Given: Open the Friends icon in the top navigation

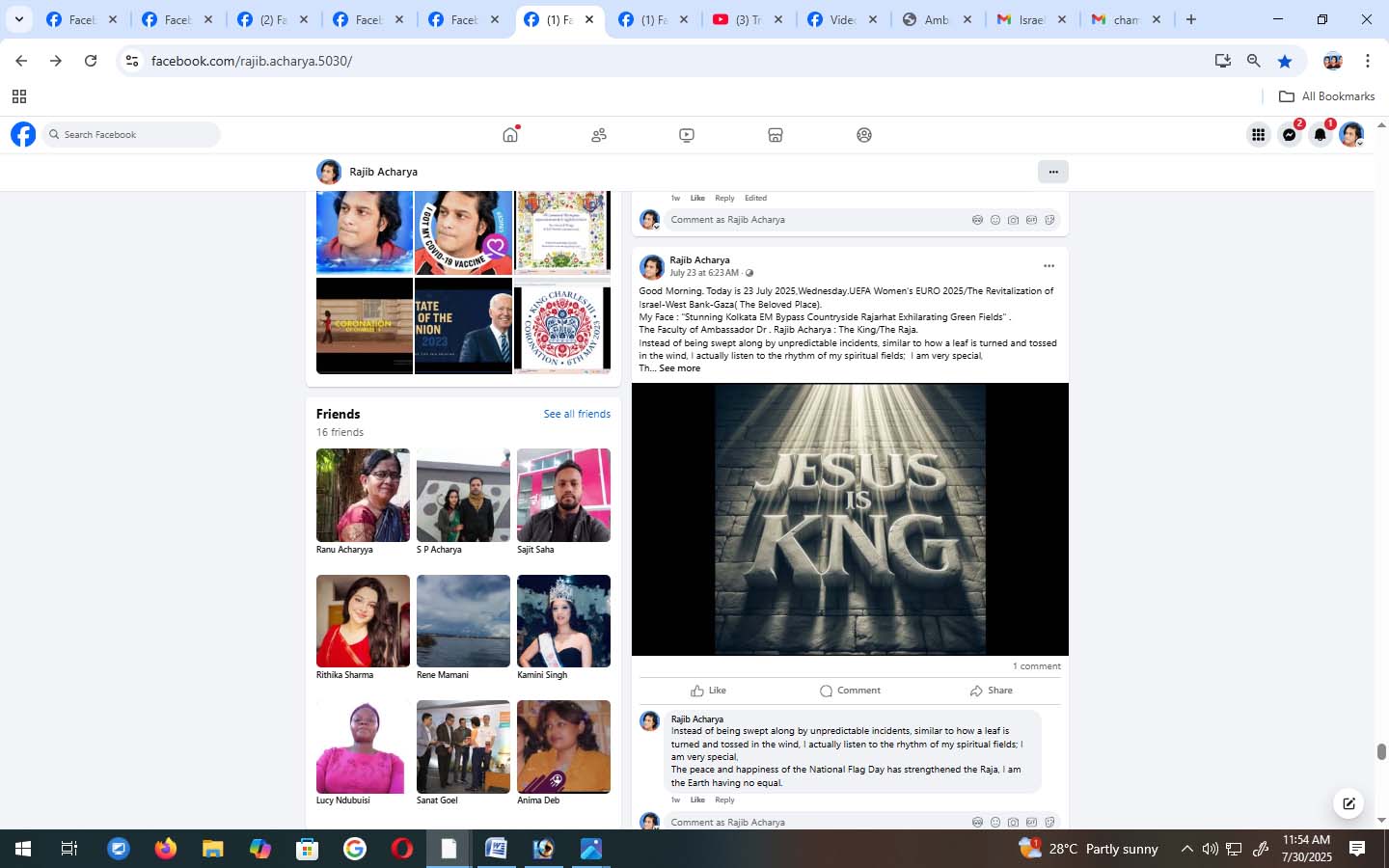Looking at the screenshot, I should coord(599,135).
